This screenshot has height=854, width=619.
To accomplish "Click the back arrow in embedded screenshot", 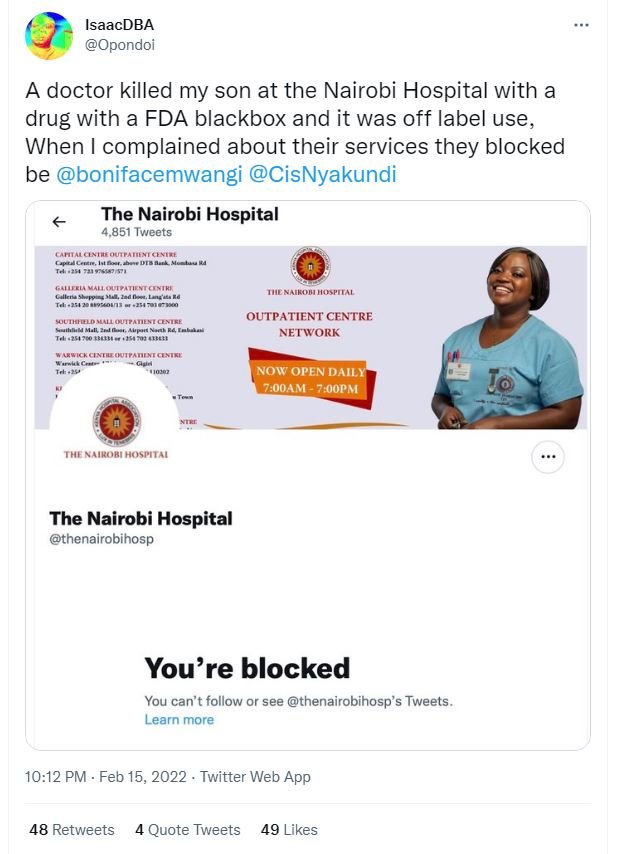I will (x=59, y=221).
